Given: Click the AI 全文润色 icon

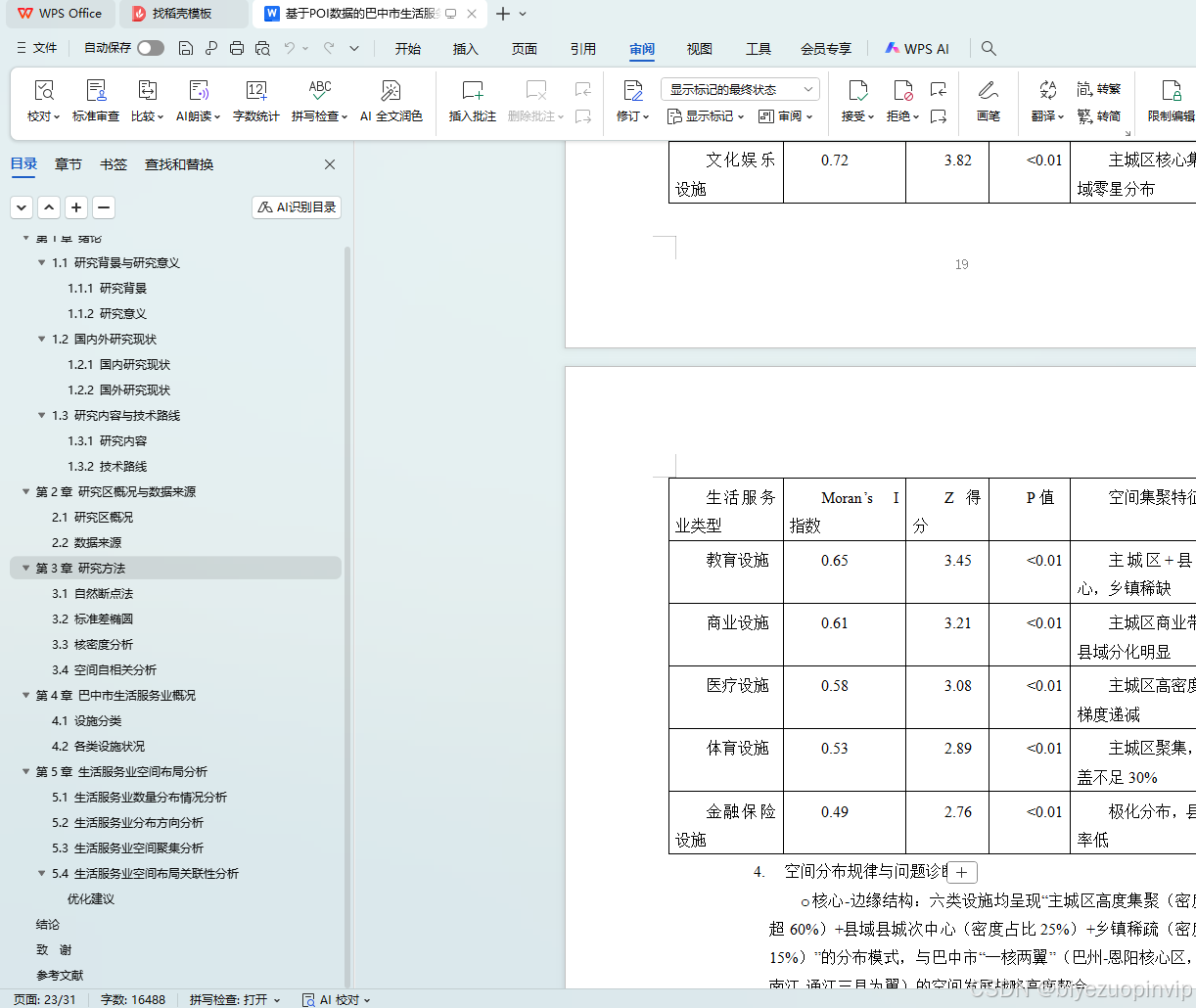Looking at the screenshot, I should (391, 91).
